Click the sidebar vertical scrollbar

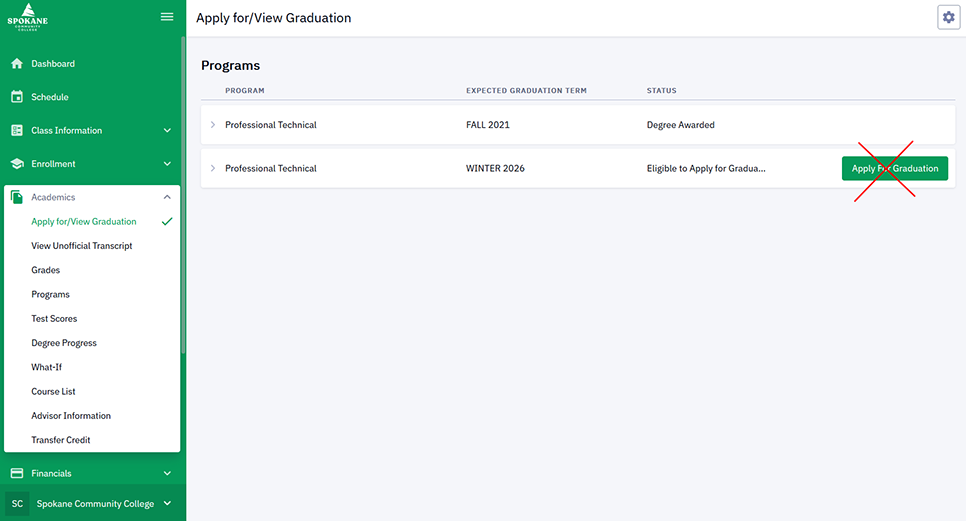click(x=183, y=195)
